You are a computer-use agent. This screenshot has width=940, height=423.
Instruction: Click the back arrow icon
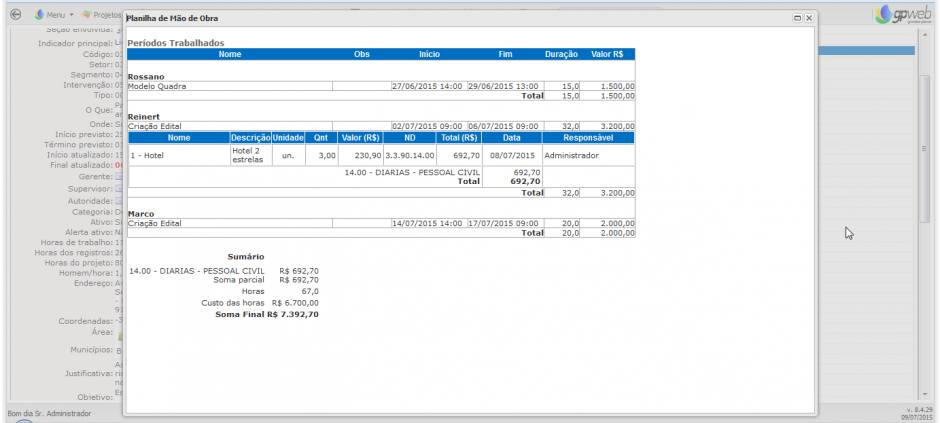[14, 15]
